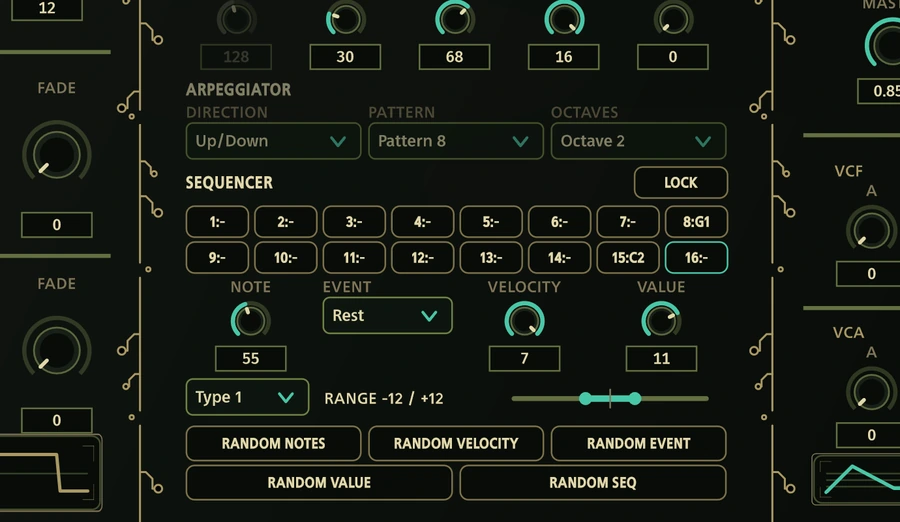The image size is (900, 522).
Task: Click the right handle of the range slider
Action: pyautogui.click(x=635, y=399)
